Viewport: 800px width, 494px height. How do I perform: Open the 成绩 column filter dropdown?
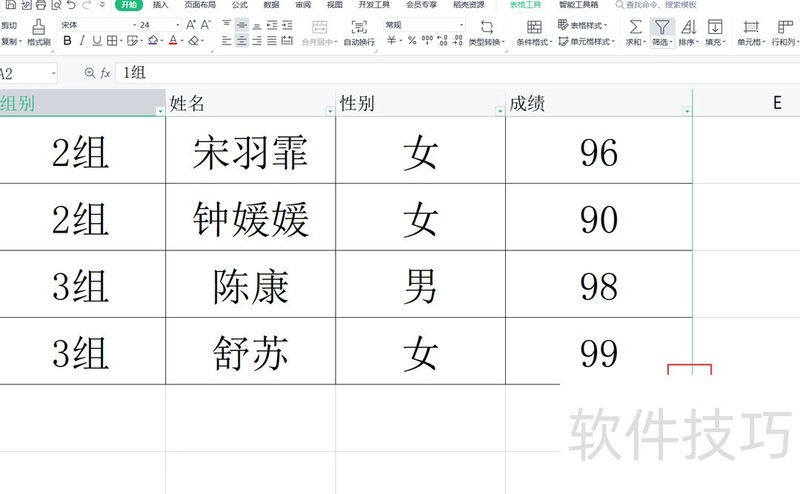coord(687,111)
